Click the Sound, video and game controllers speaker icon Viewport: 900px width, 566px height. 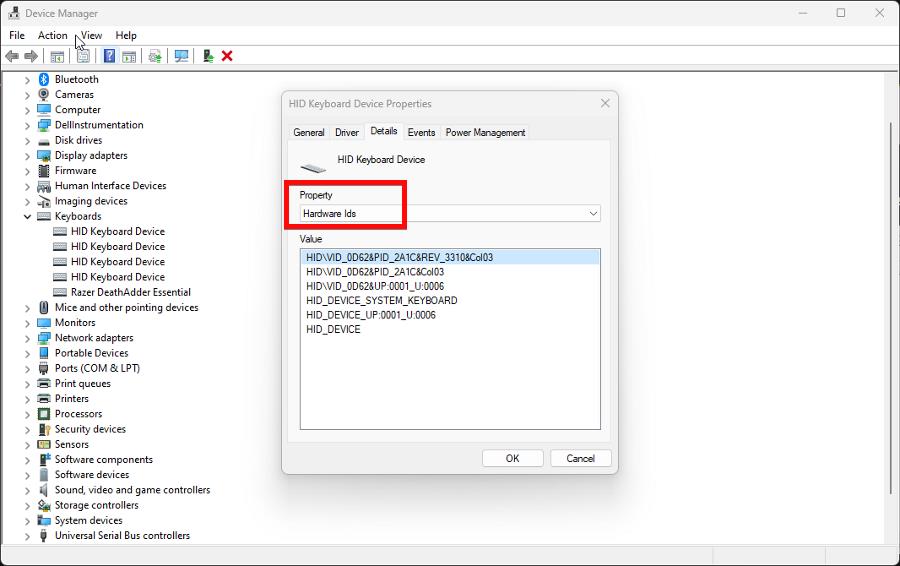(44, 490)
